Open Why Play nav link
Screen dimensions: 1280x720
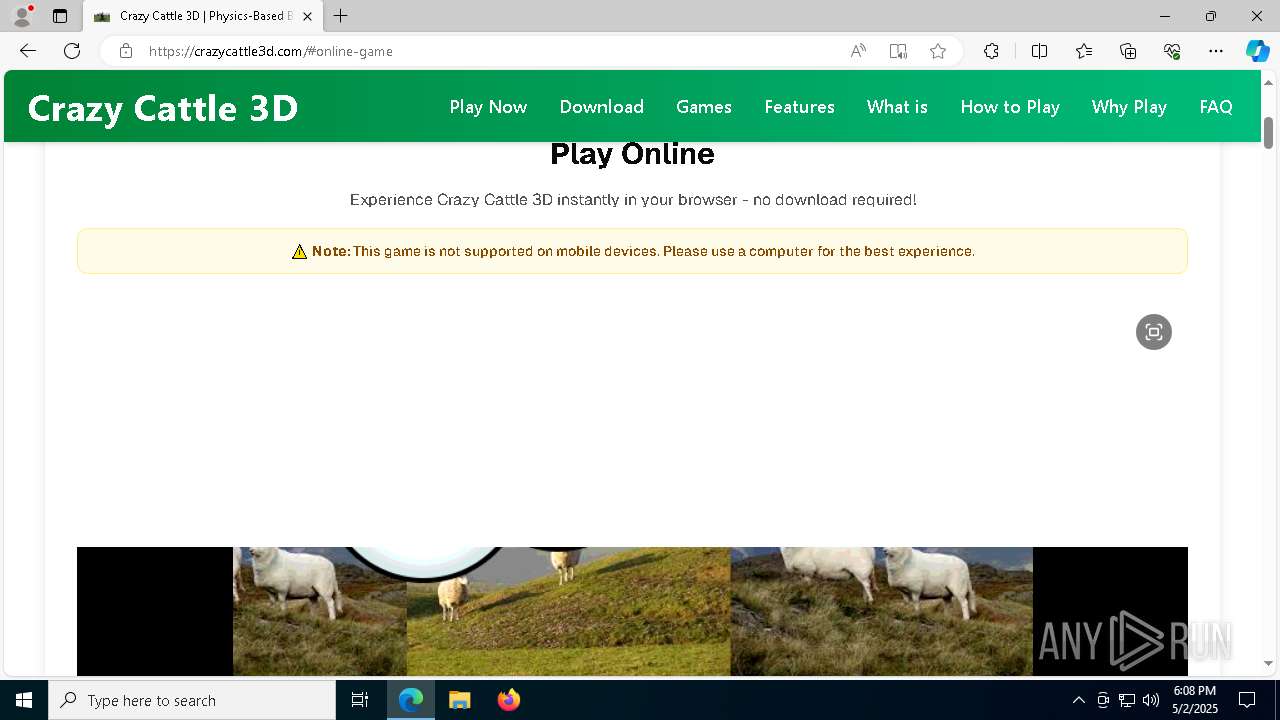coord(1129,107)
